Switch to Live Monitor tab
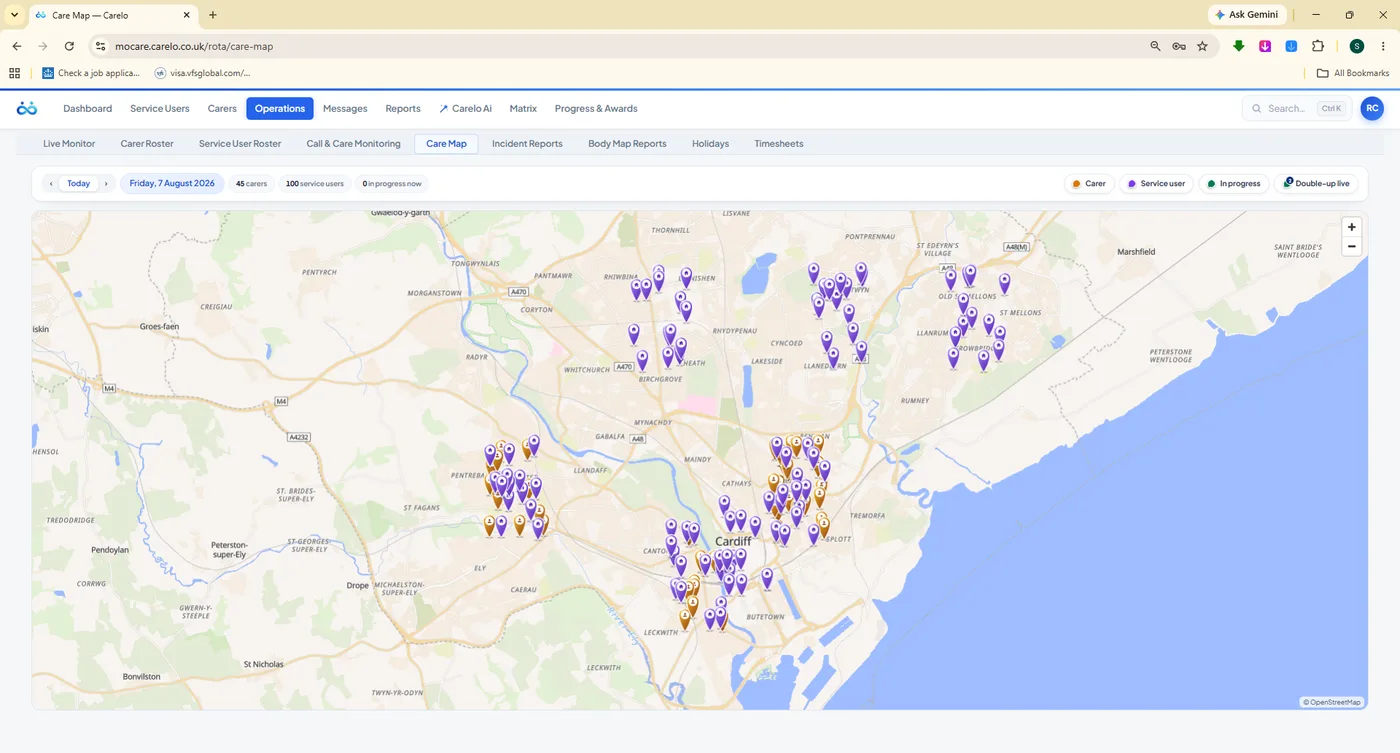 69,144
